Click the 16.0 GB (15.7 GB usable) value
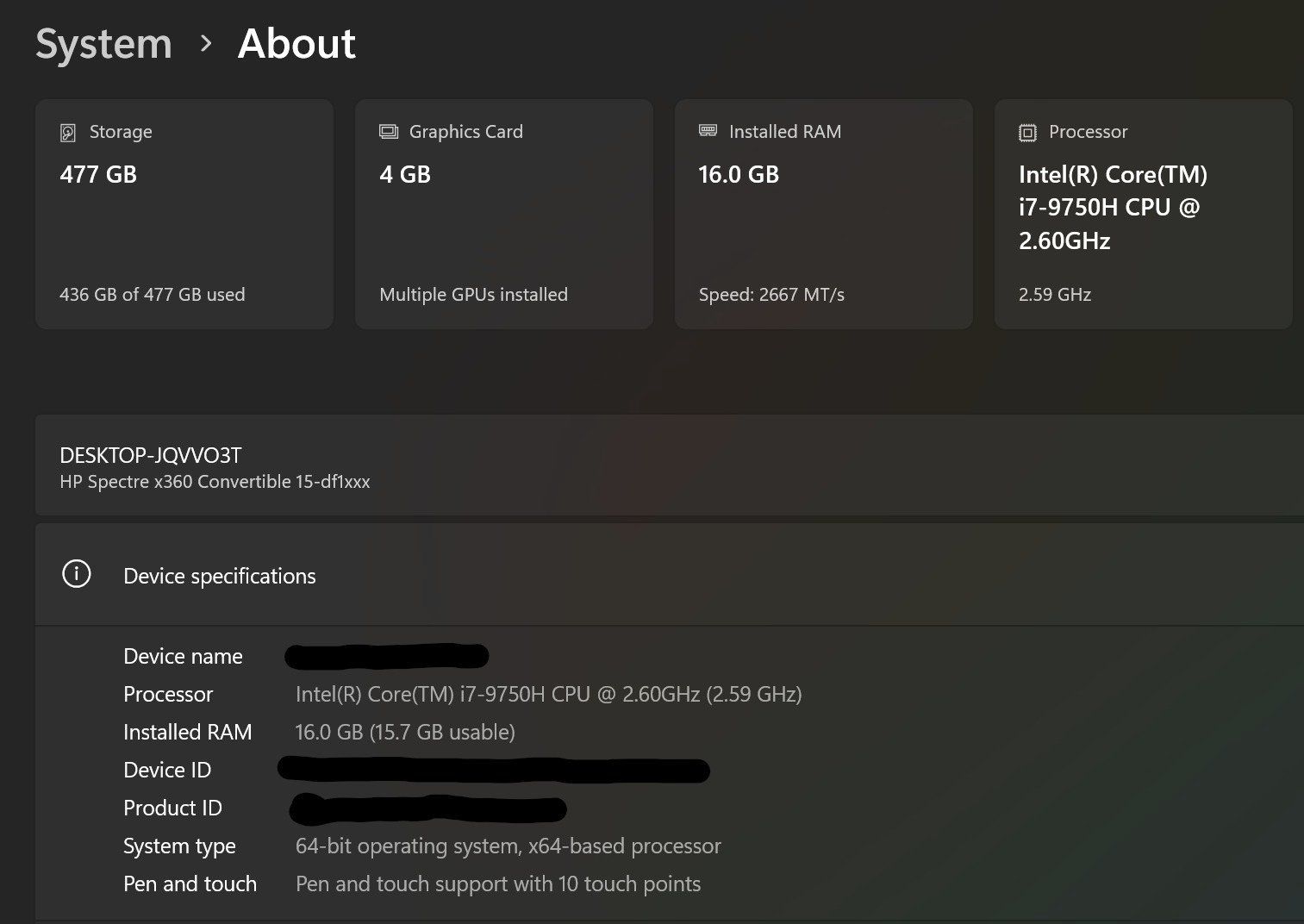Screen dimensions: 1304x924 pyautogui.click(x=405, y=732)
